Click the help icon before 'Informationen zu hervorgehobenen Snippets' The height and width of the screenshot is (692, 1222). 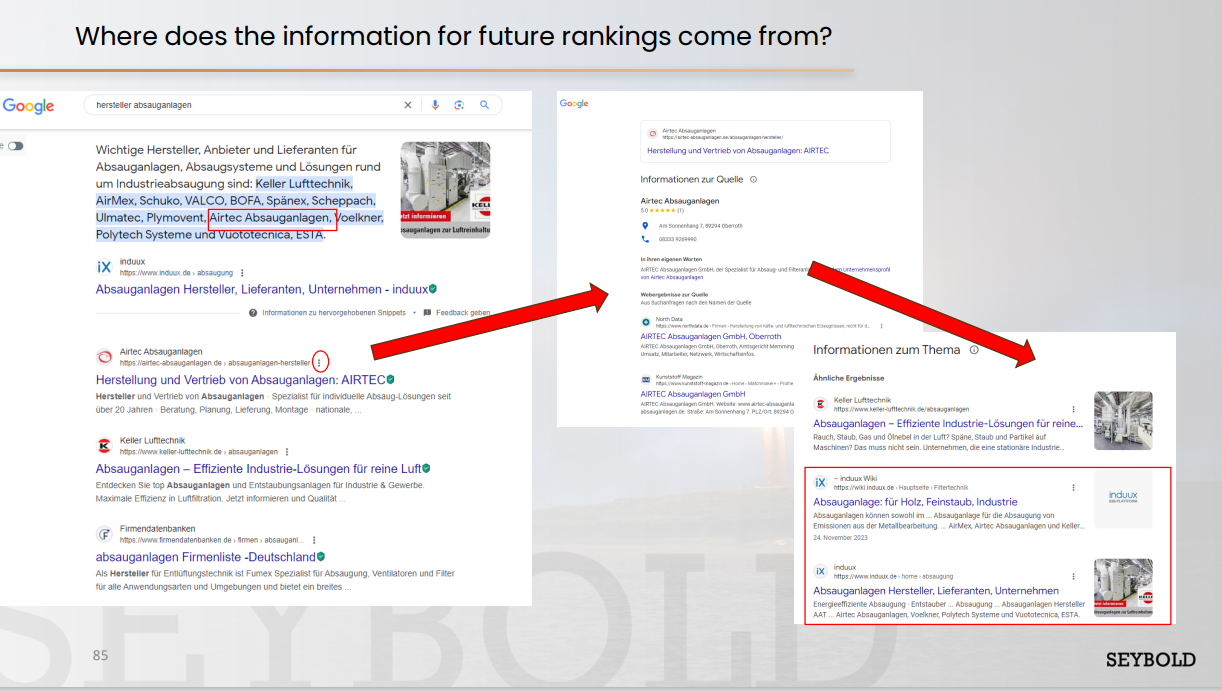click(252, 313)
